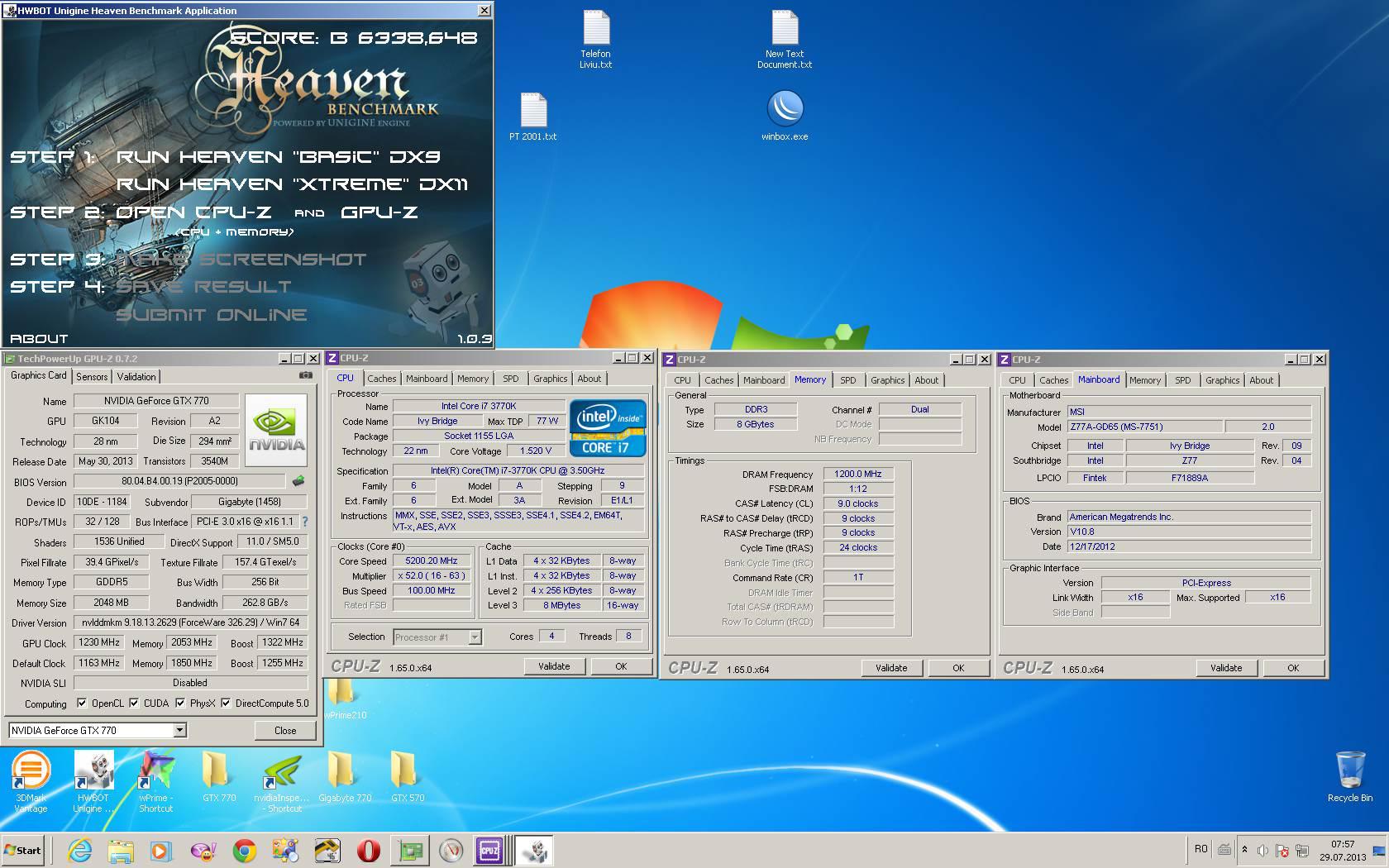Image resolution: width=1389 pixels, height=868 pixels.
Task: Open the GTX 570 desktop folder
Action: (x=408, y=776)
